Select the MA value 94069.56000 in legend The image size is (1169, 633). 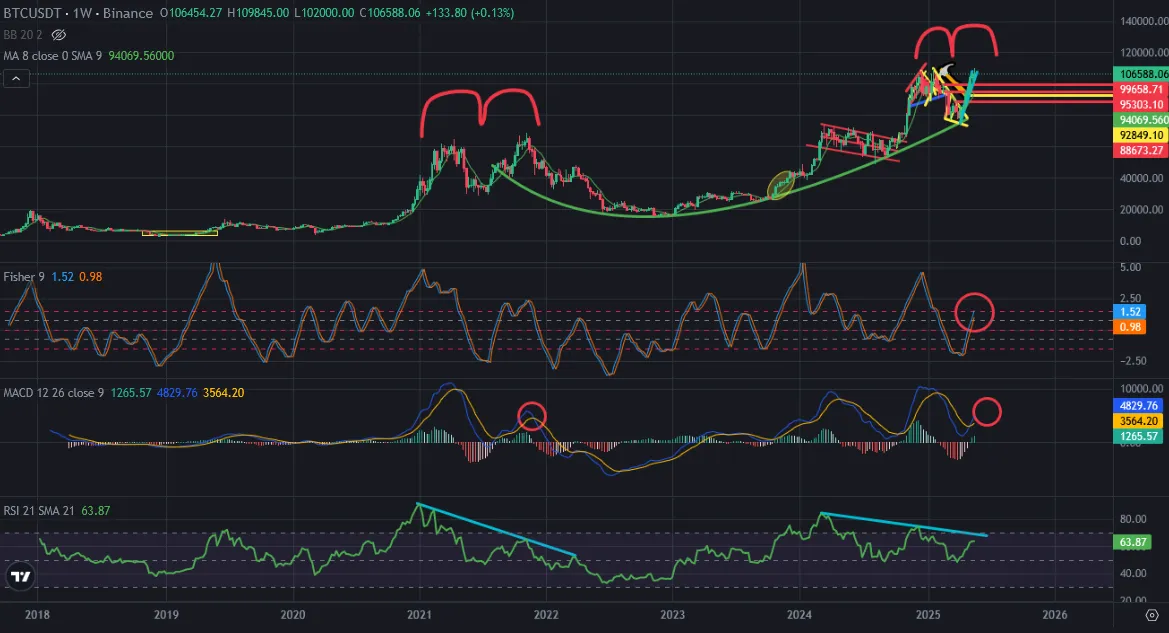pyautogui.click(x=141, y=56)
